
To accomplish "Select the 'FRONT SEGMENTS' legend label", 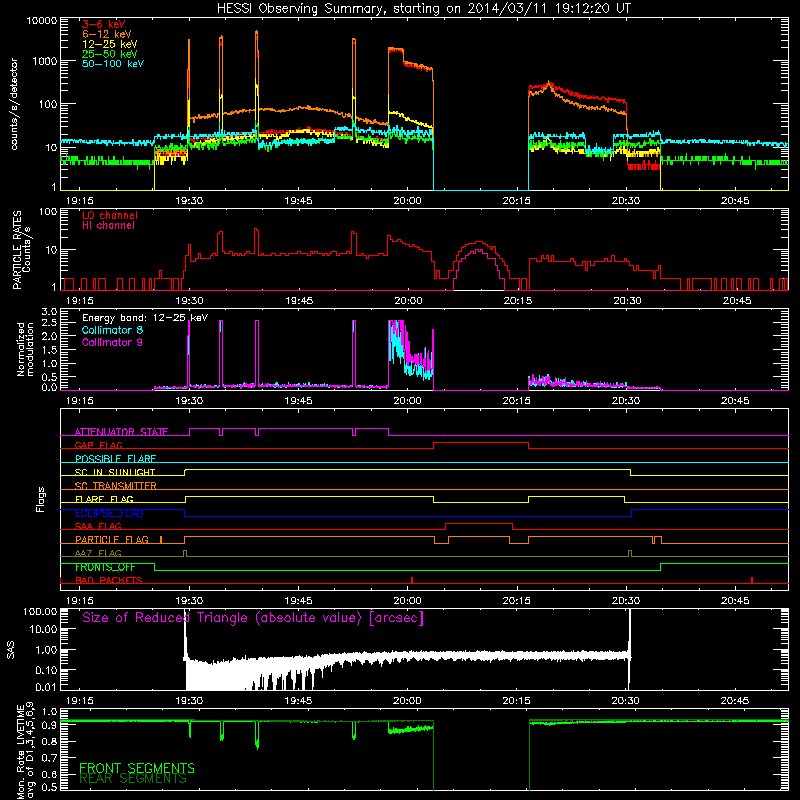I will click(137, 768).
